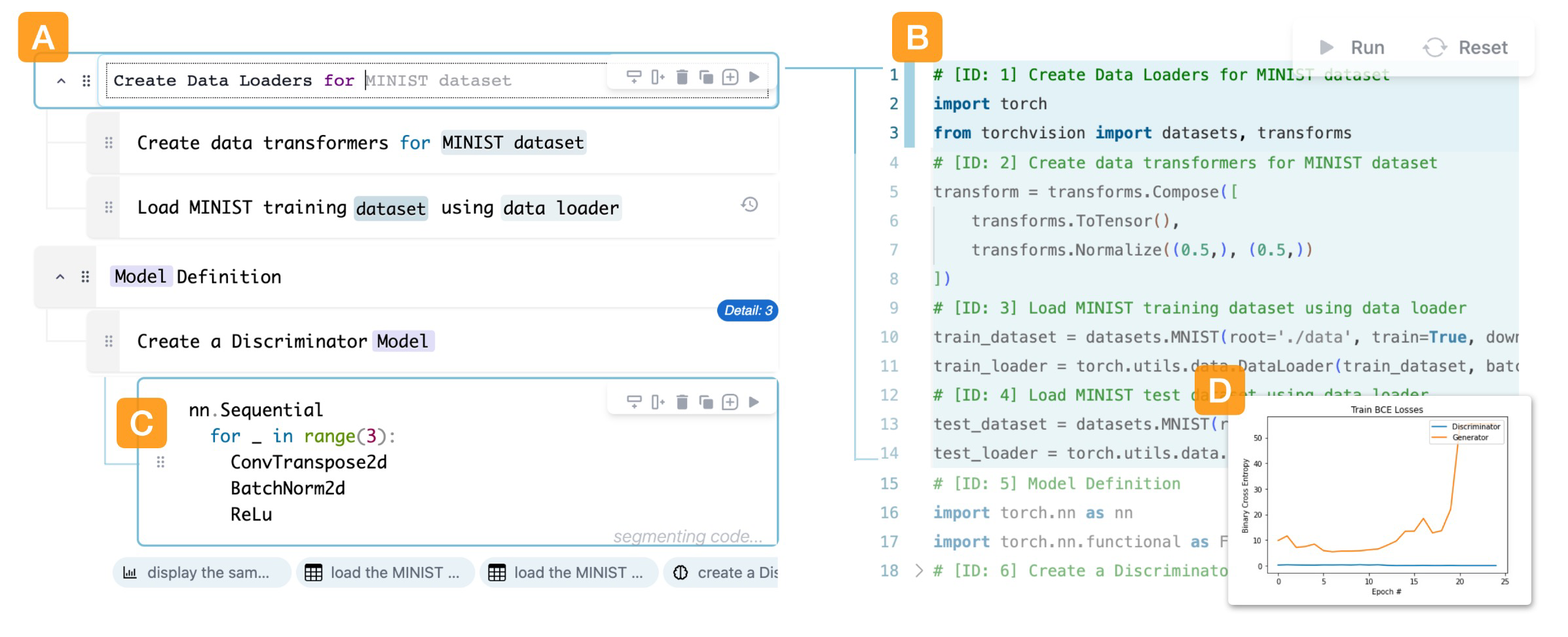Click the trash icon in the nn.Sequential toolbar
1568x637 pixels.
tap(682, 402)
